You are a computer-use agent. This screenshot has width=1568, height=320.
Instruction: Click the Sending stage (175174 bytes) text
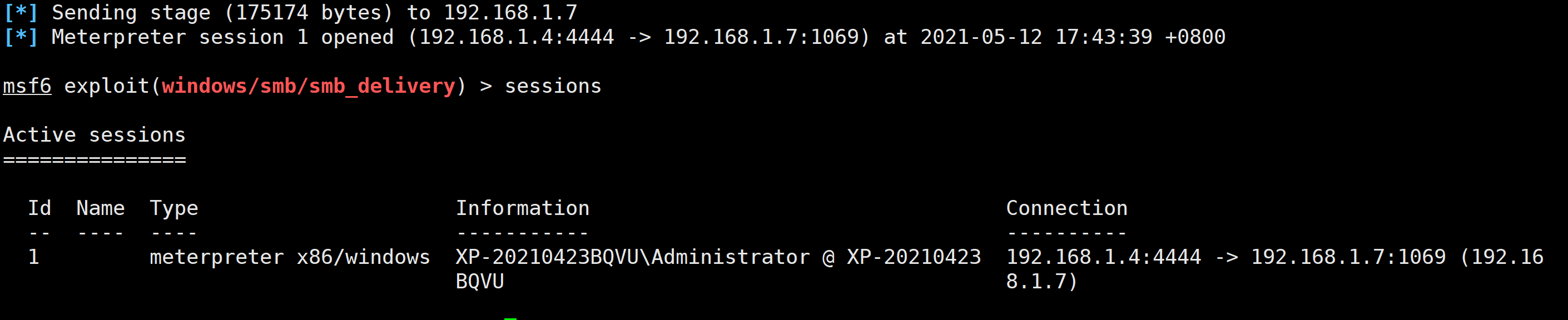point(223,13)
